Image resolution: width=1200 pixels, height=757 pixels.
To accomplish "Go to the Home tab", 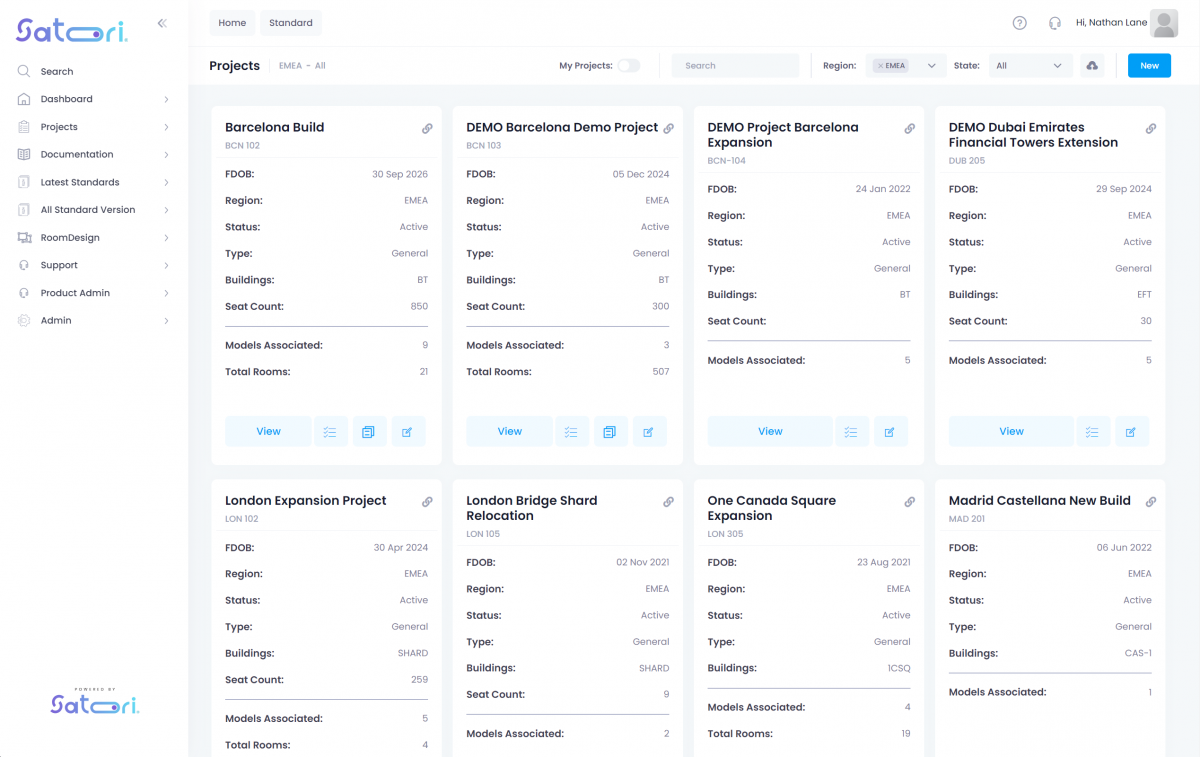I will [232, 23].
